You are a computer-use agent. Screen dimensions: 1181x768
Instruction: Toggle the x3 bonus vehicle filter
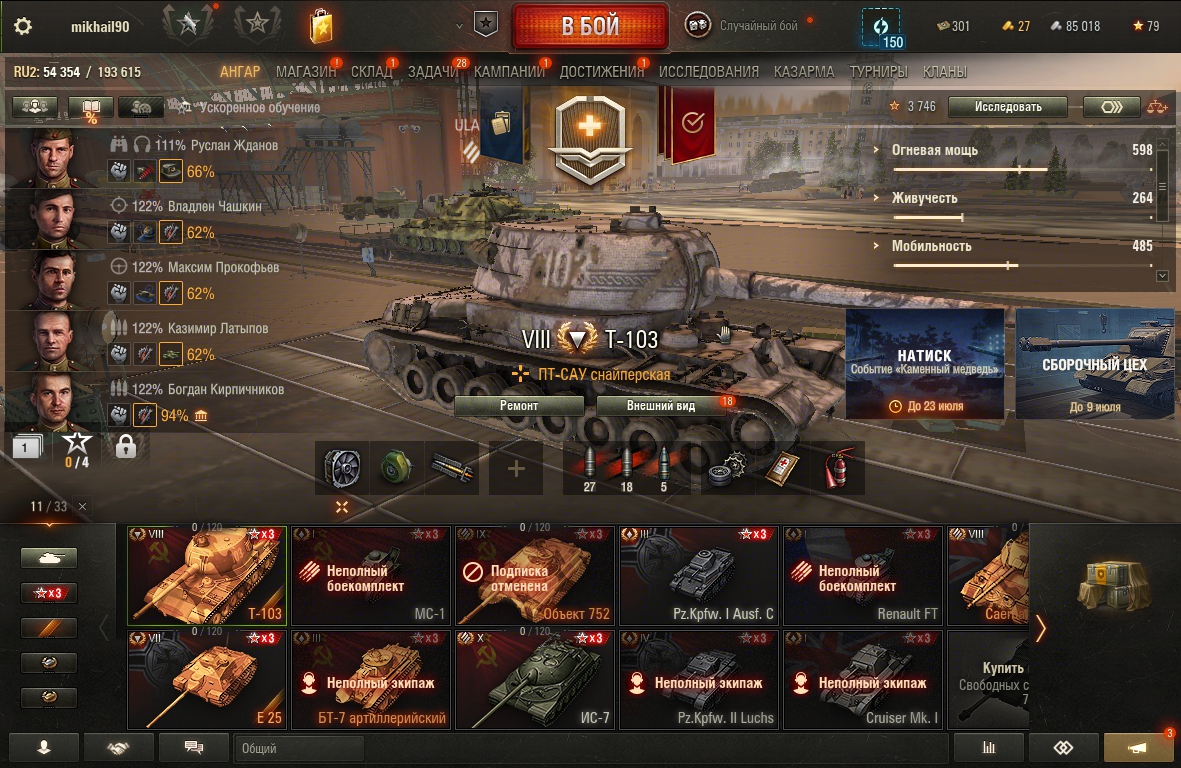[49, 593]
